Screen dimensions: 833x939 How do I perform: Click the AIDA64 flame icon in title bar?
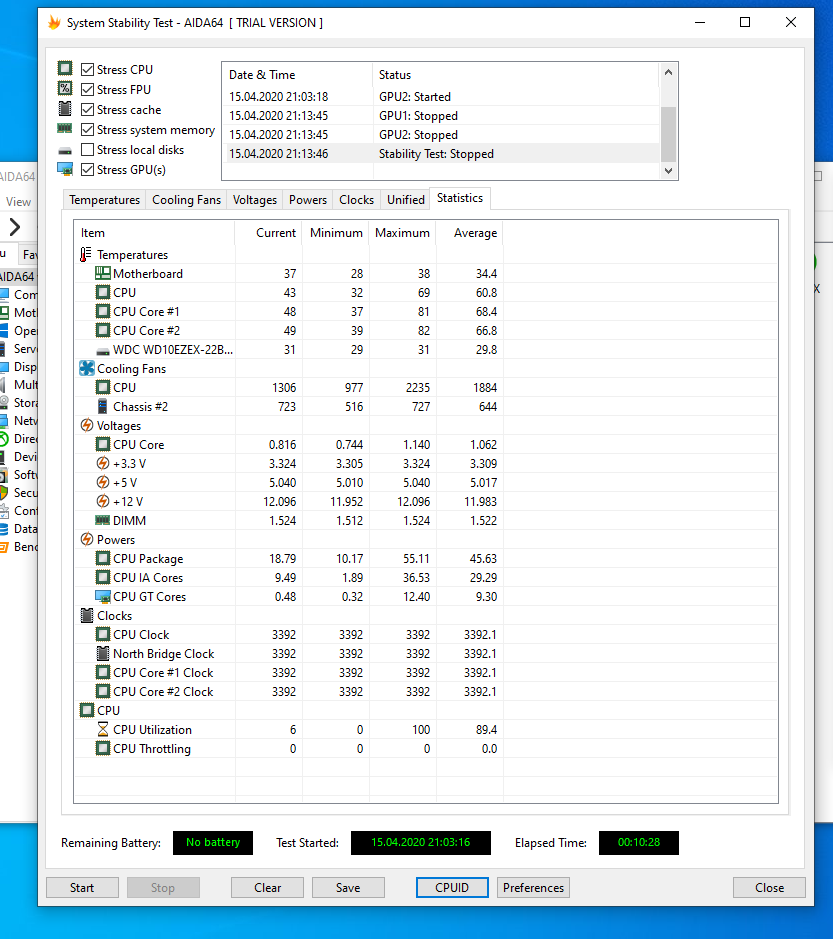54,23
